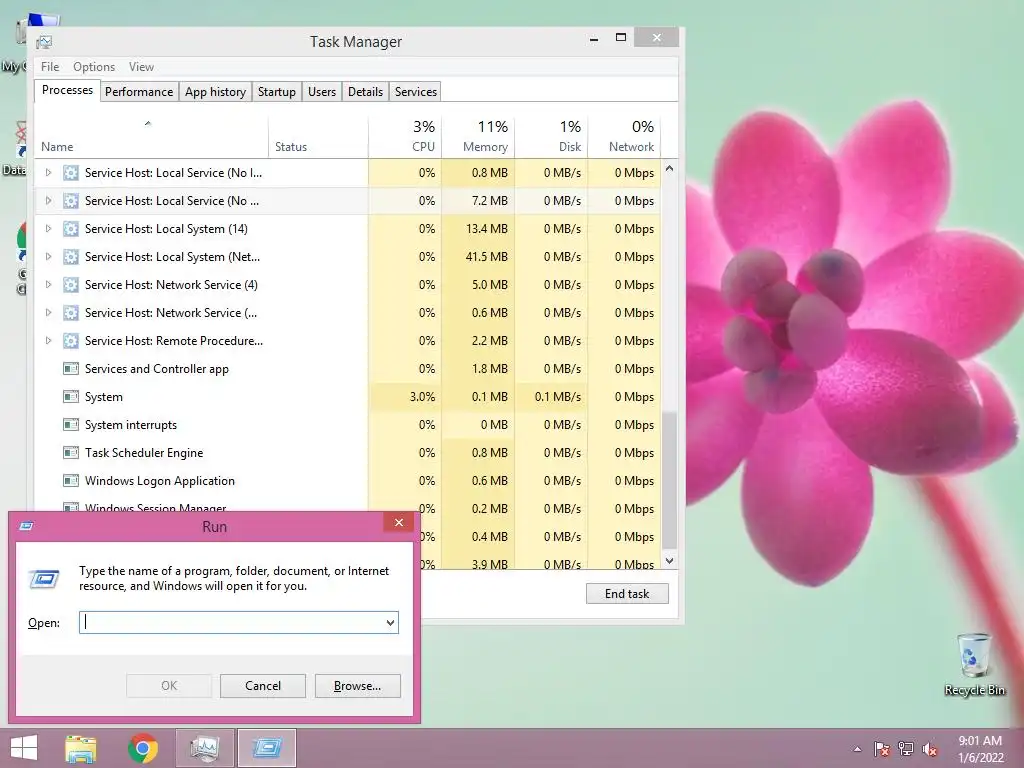
Task: Click the Run taskbar button
Action: tap(266, 748)
